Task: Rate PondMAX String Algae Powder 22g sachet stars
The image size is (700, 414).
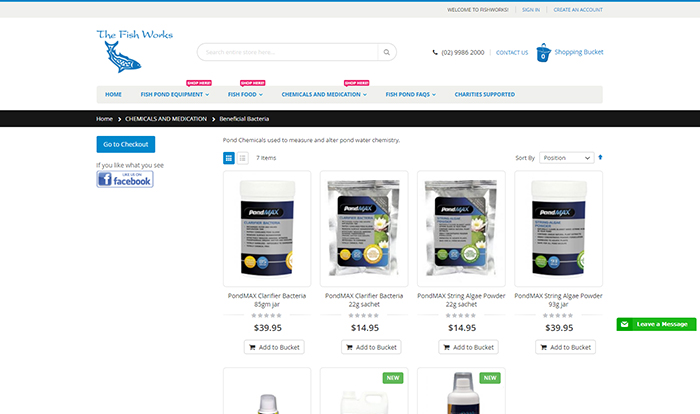Action: point(461,315)
